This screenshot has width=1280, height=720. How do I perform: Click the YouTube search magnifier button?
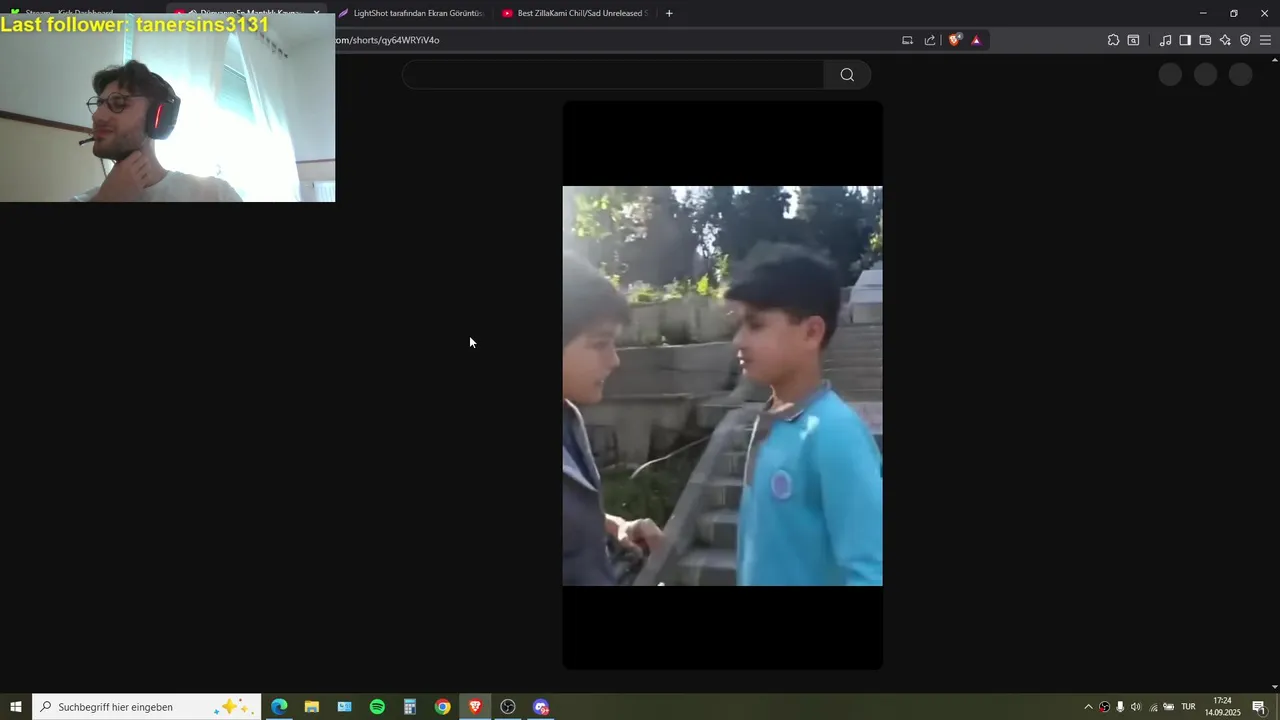pos(847,75)
